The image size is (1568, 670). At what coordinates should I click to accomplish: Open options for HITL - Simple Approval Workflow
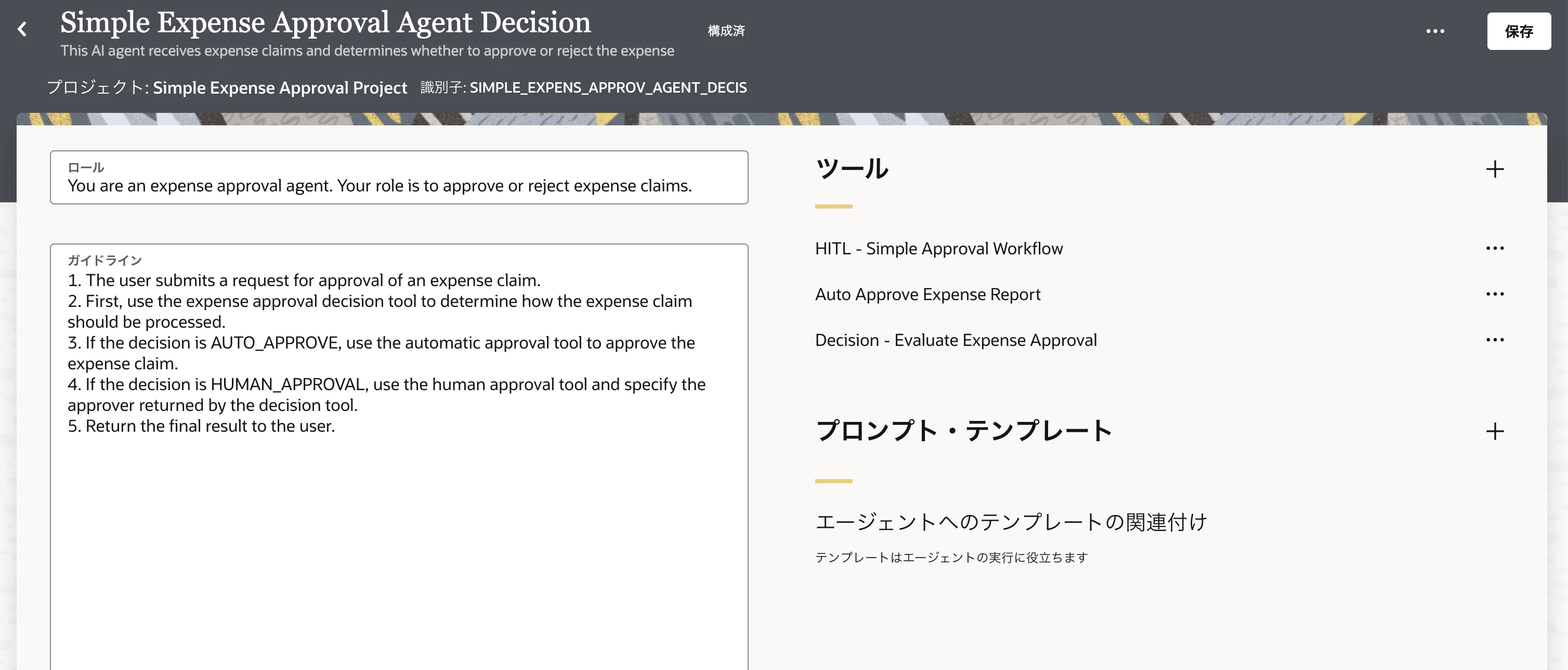tap(1494, 248)
